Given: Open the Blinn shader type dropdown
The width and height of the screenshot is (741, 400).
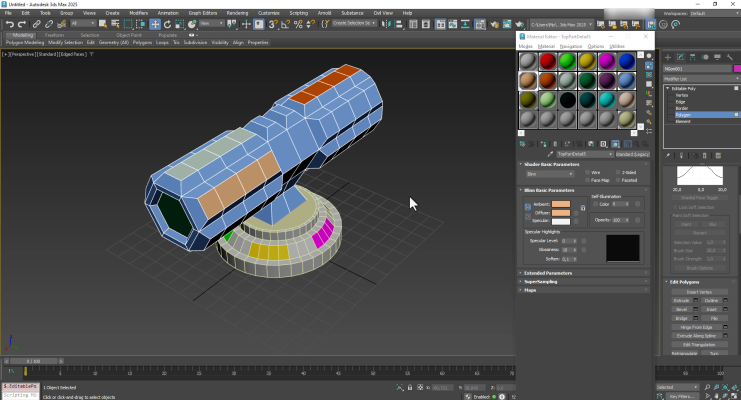Looking at the screenshot, I should 548,173.
